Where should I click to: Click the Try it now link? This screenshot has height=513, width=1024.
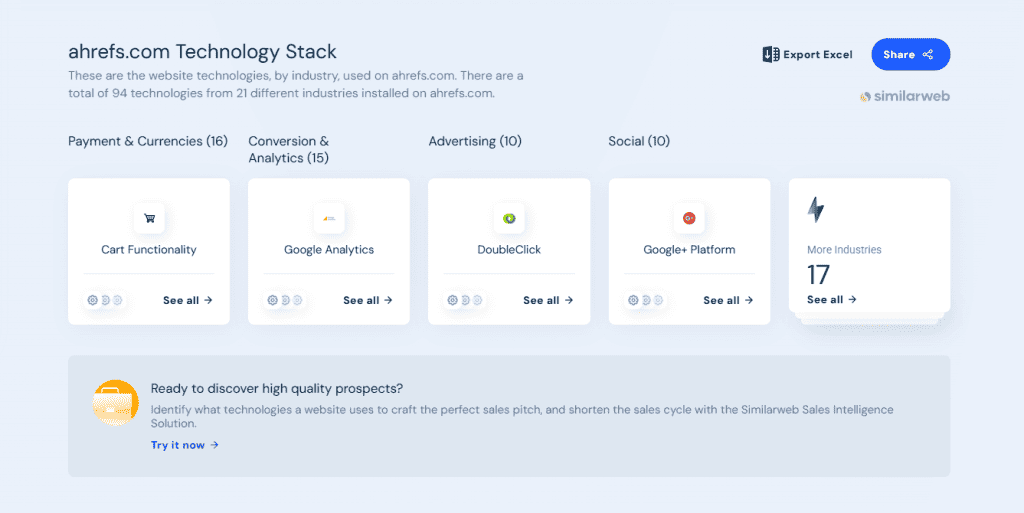click(185, 445)
